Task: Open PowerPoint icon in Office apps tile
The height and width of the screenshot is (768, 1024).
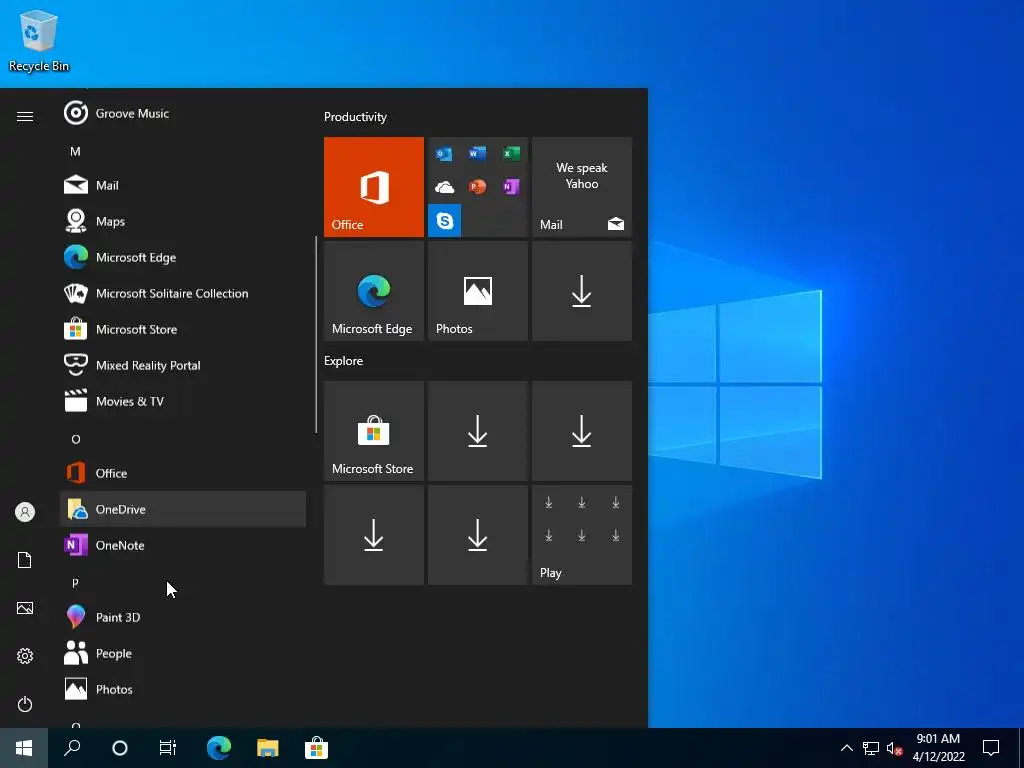Action: (477, 187)
